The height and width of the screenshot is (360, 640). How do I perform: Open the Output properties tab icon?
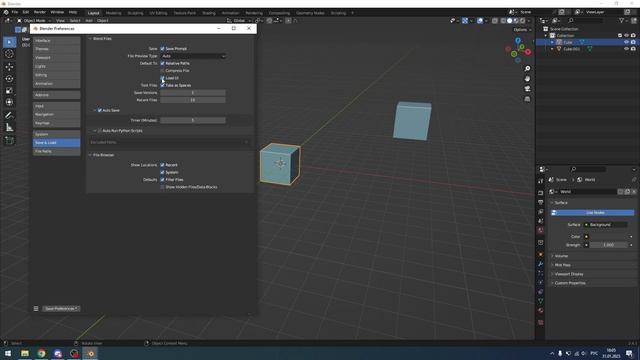541,202
